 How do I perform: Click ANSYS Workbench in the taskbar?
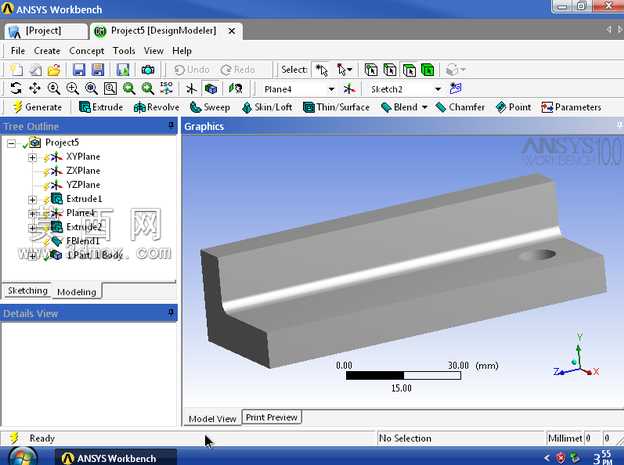(x=115, y=458)
